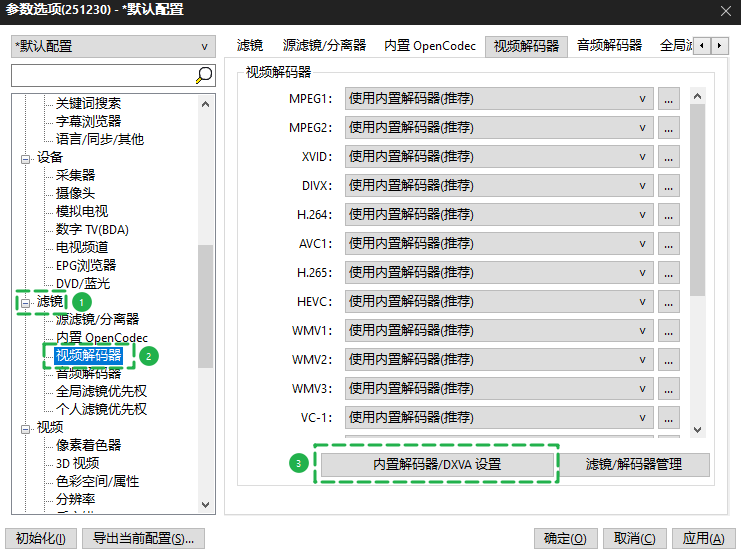Image resolution: width=741 pixels, height=554 pixels.
Task: Switch to the 内置 OpenCodec tab
Action: [x=430, y=46]
